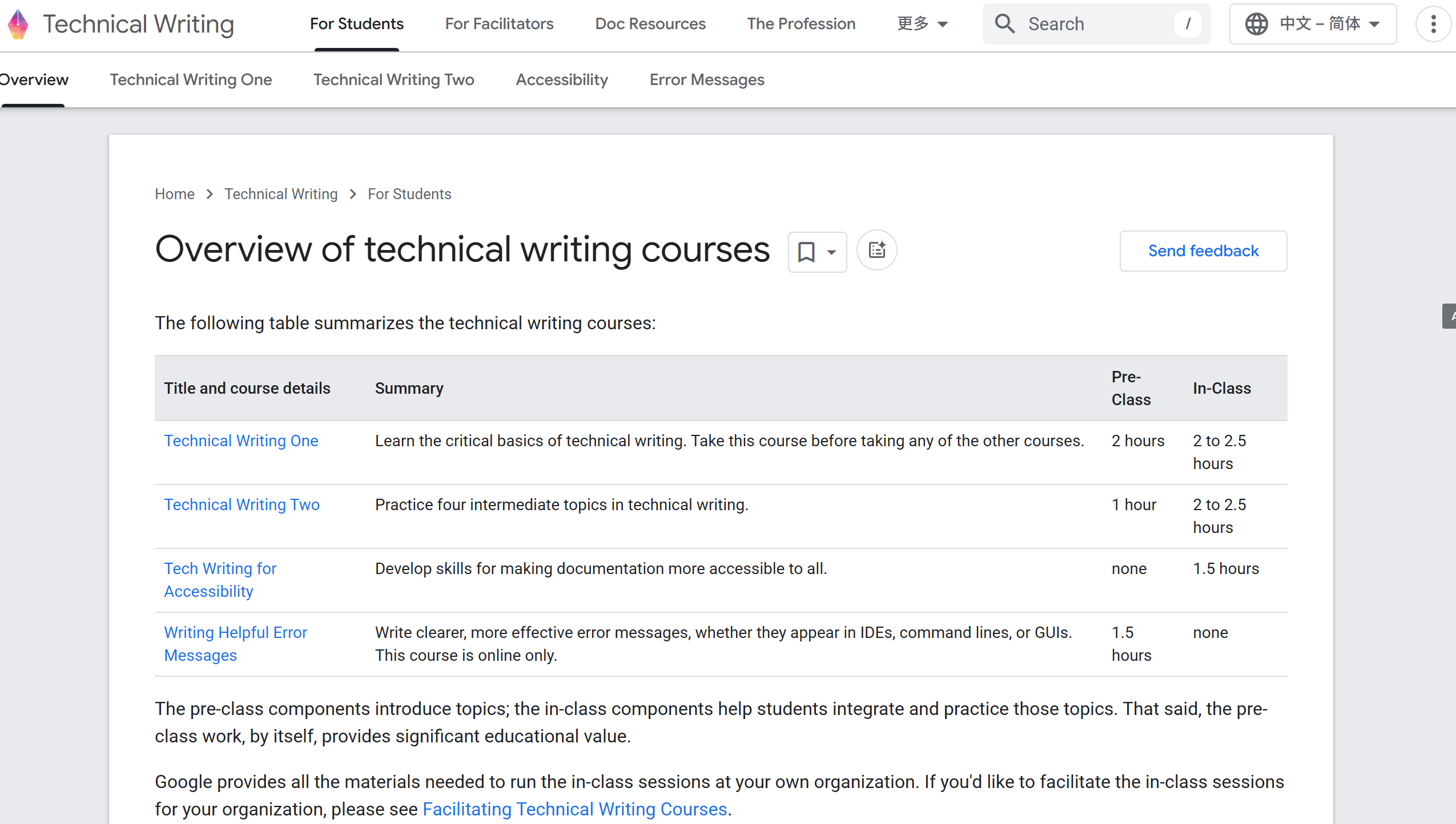Click the globe language icon
This screenshot has width=1456, height=824.
pyautogui.click(x=1256, y=24)
